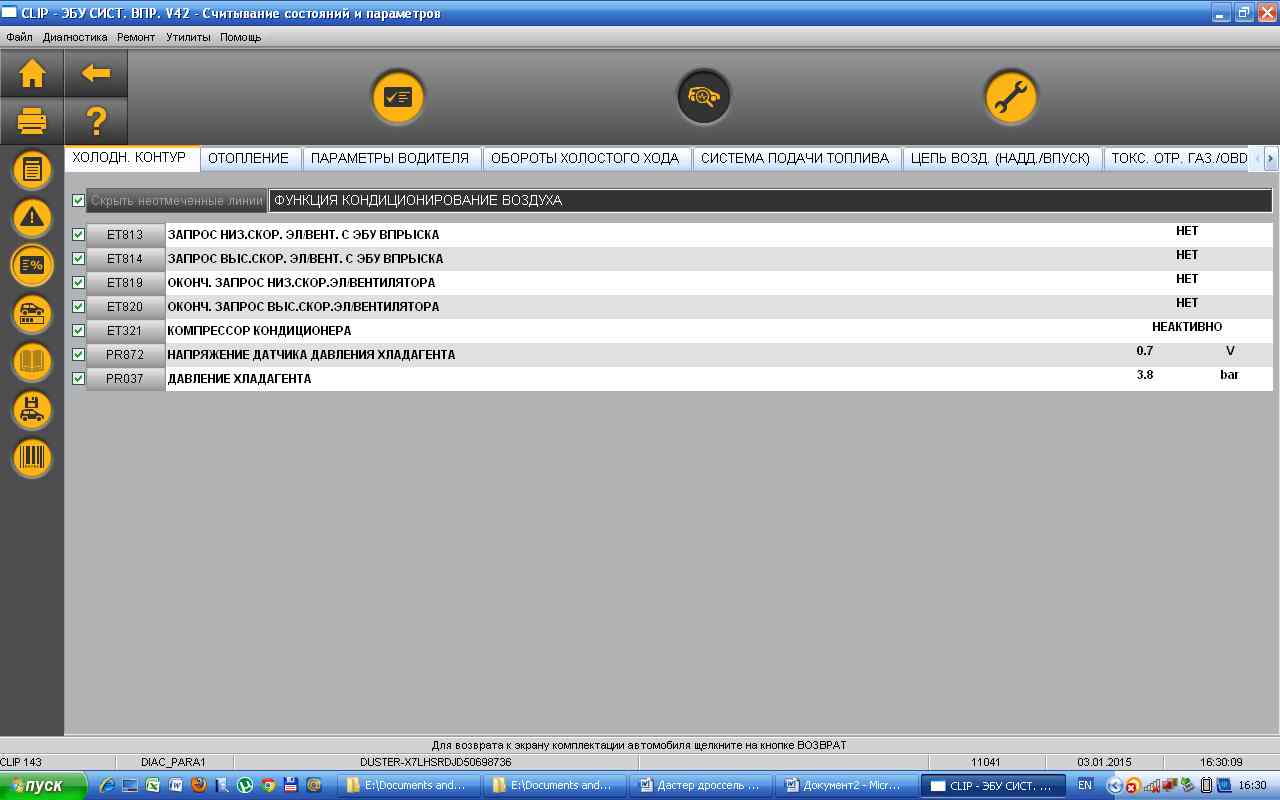
Task: Toggle the hide unmarked lines checkbox
Action: click(x=79, y=201)
